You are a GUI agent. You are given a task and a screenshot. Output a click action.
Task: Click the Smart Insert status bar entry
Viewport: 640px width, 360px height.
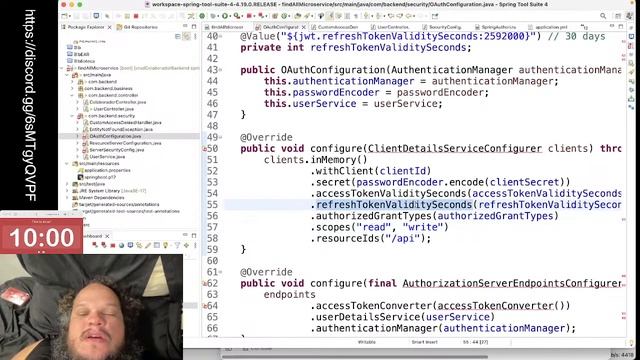(x=424, y=342)
